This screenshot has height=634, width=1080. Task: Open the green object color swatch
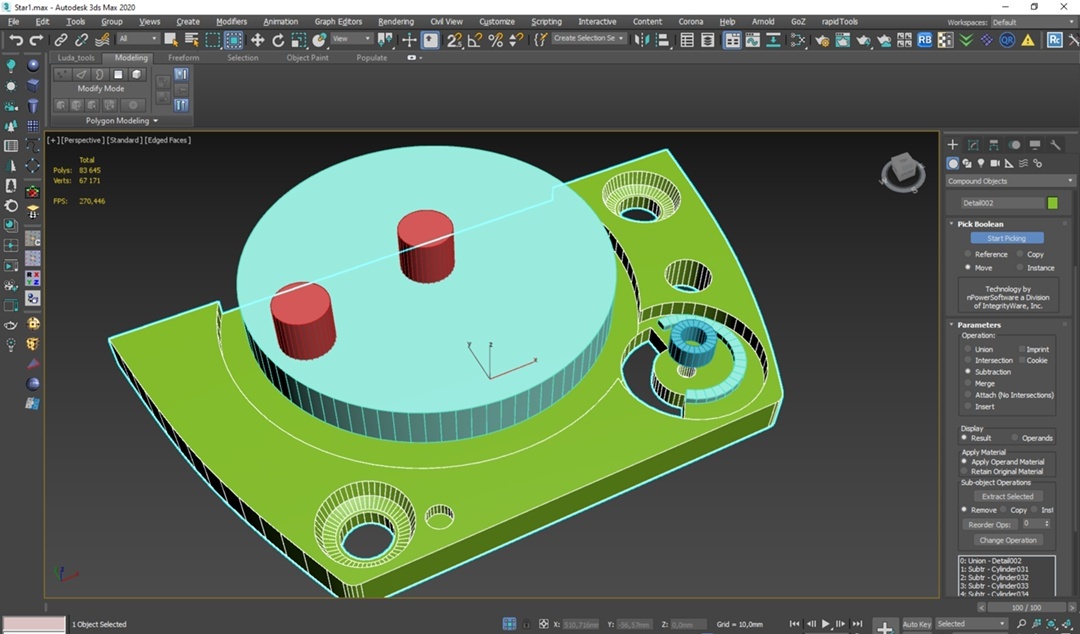[x=1052, y=203]
